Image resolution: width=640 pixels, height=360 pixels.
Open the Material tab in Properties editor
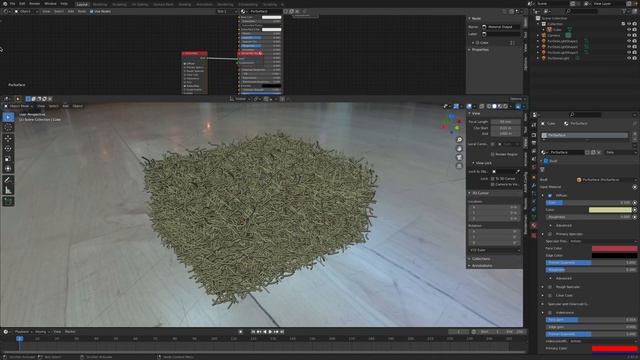coord(534,226)
